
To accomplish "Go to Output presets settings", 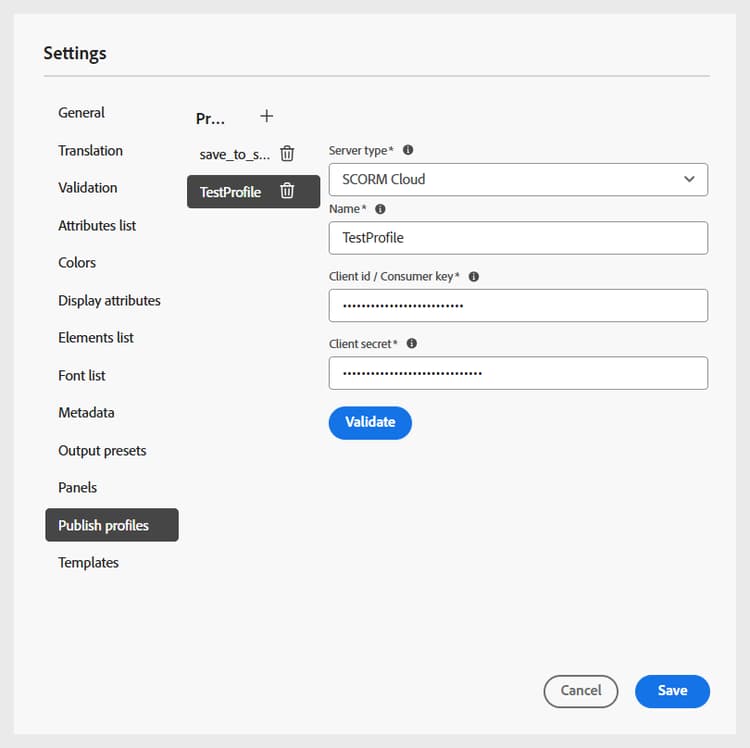I will (x=102, y=451).
